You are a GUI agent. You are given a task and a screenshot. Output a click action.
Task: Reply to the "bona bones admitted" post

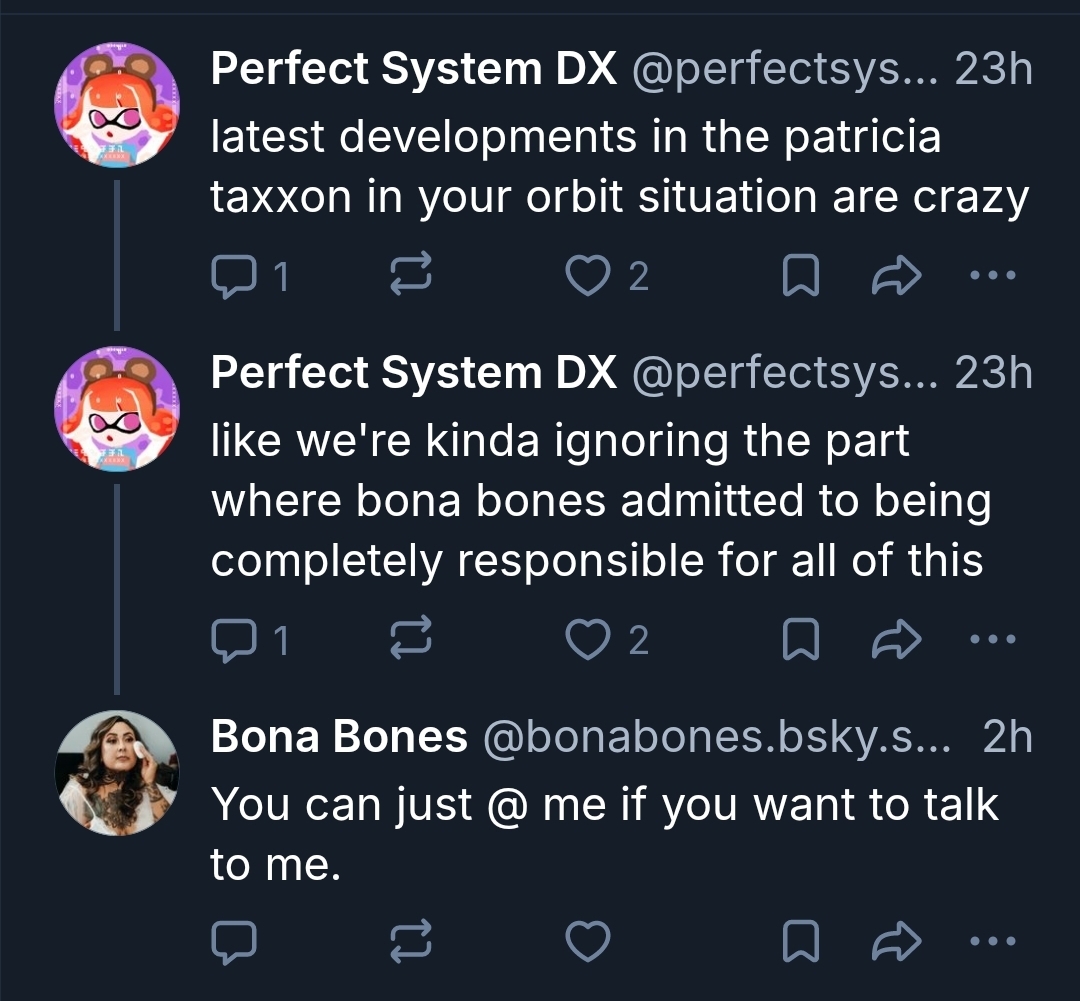(x=234, y=640)
